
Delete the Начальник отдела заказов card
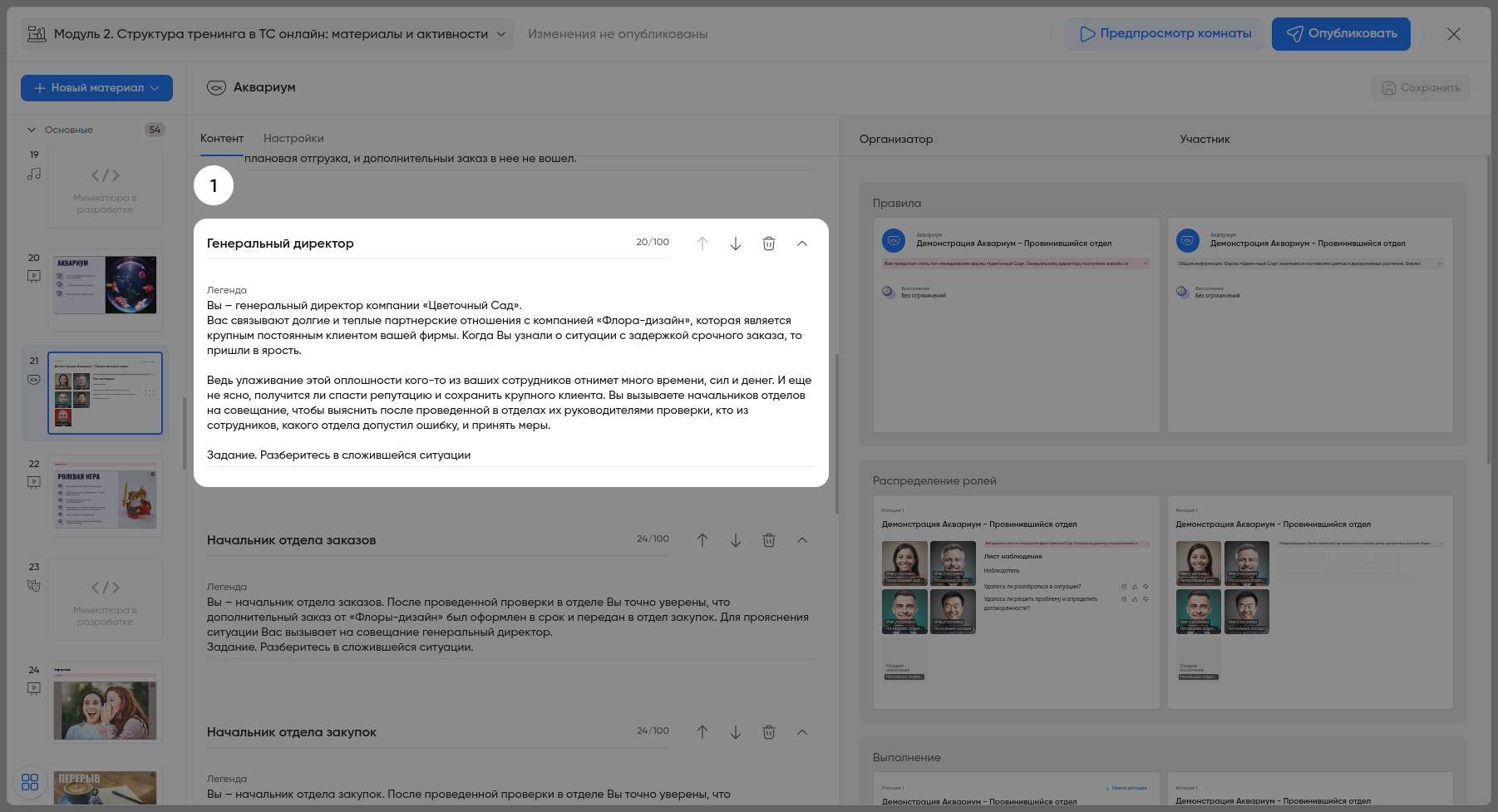point(769,540)
